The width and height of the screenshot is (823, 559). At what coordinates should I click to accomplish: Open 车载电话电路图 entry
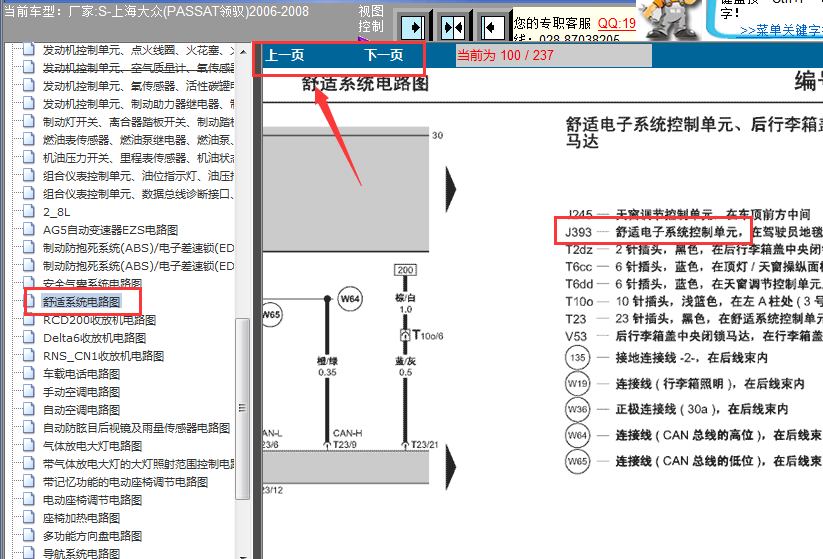tap(81, 374)
